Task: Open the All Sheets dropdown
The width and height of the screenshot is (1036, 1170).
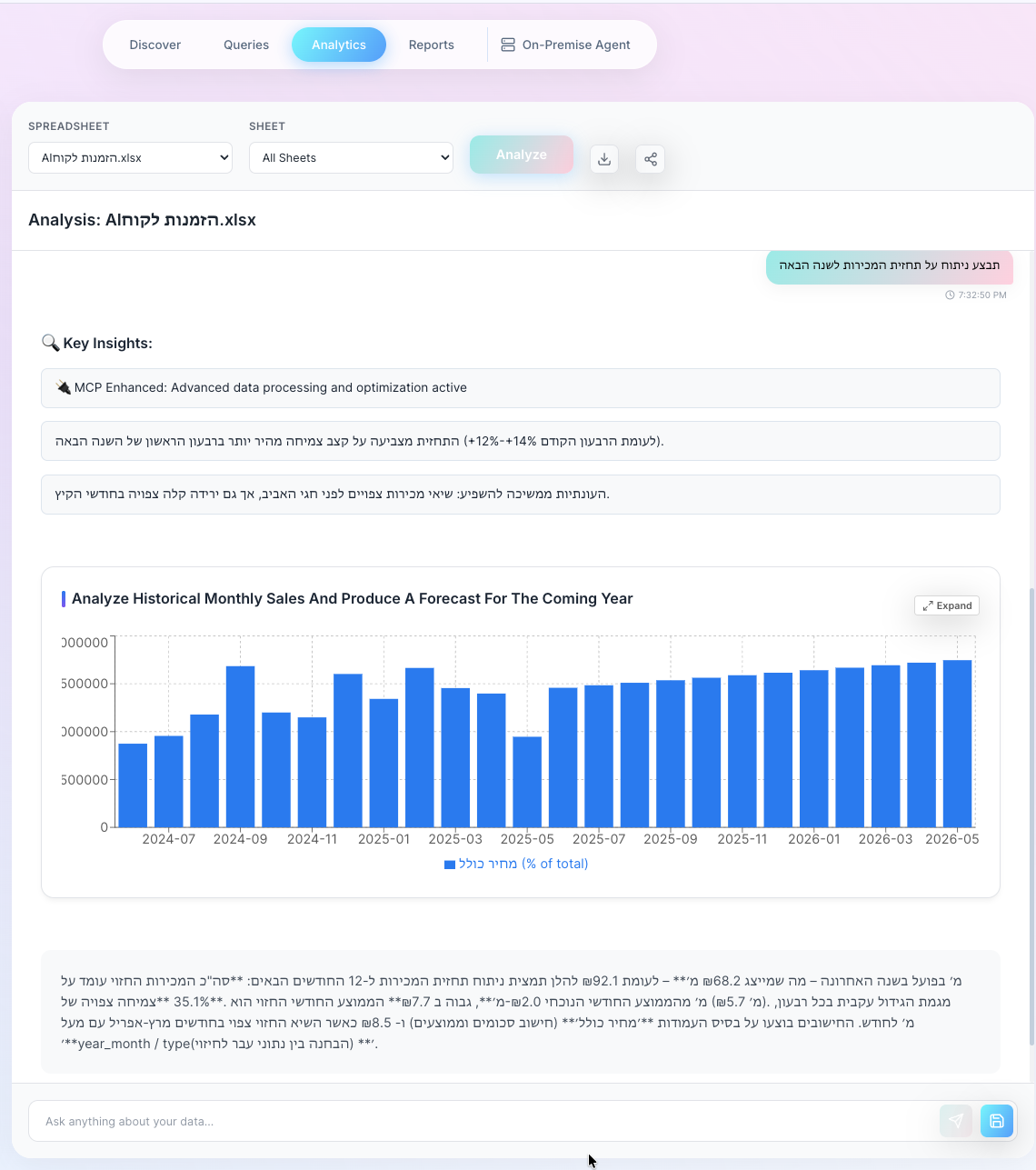Action: 351,157
